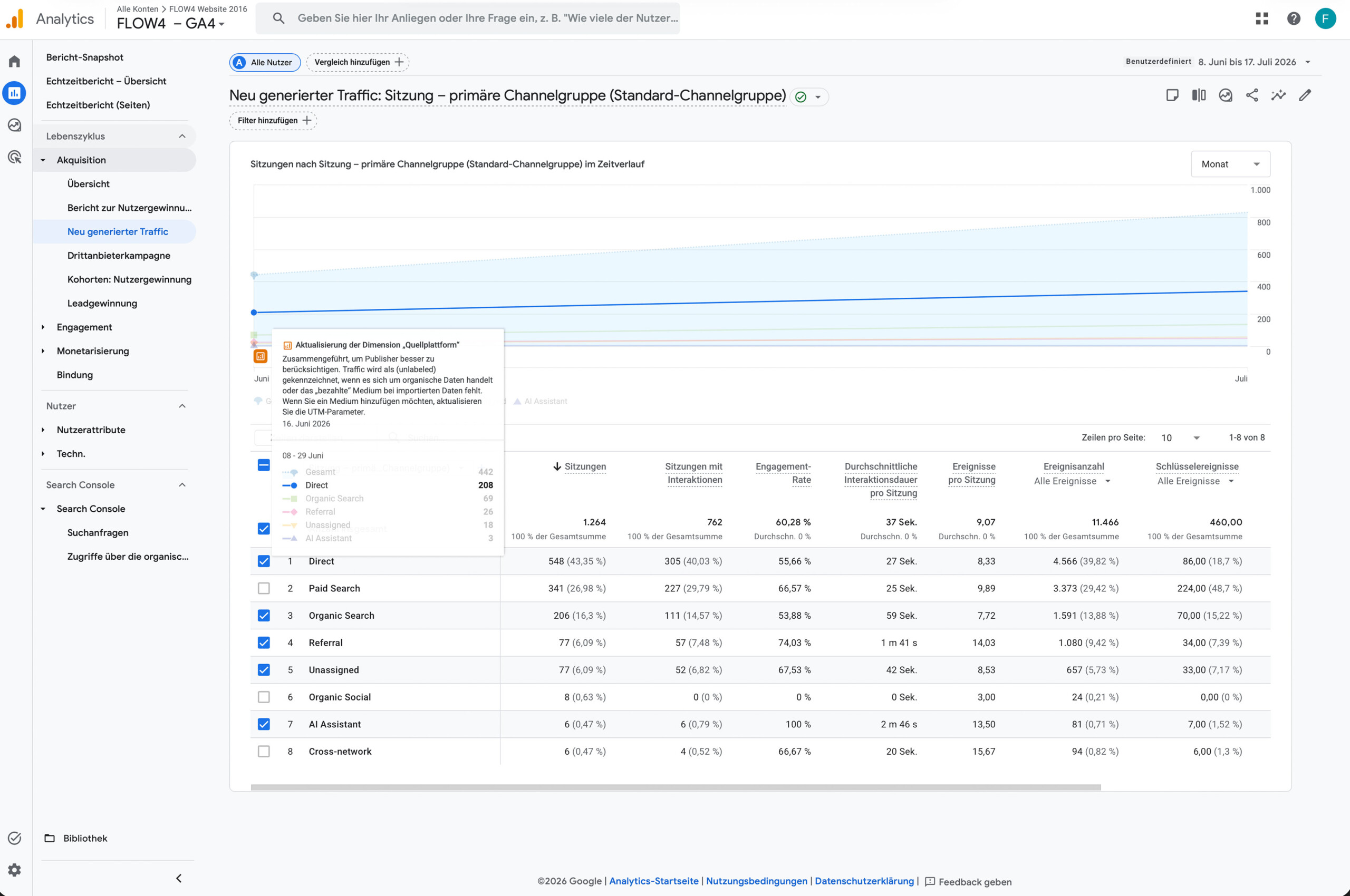
Task: Open the Home icon in left rail
Action: tap(14, 61)
